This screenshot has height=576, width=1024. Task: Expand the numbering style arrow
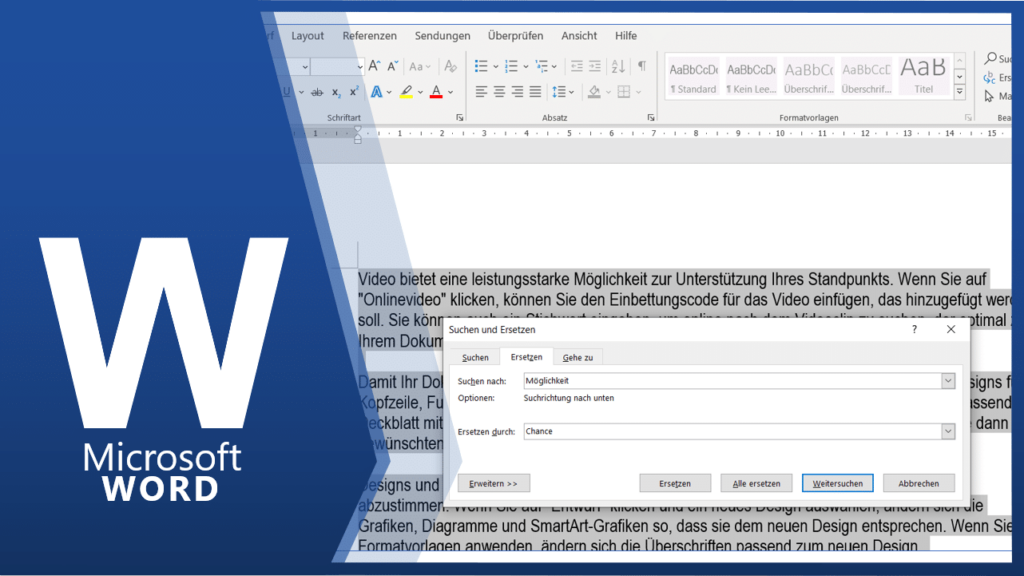[526, 67]
